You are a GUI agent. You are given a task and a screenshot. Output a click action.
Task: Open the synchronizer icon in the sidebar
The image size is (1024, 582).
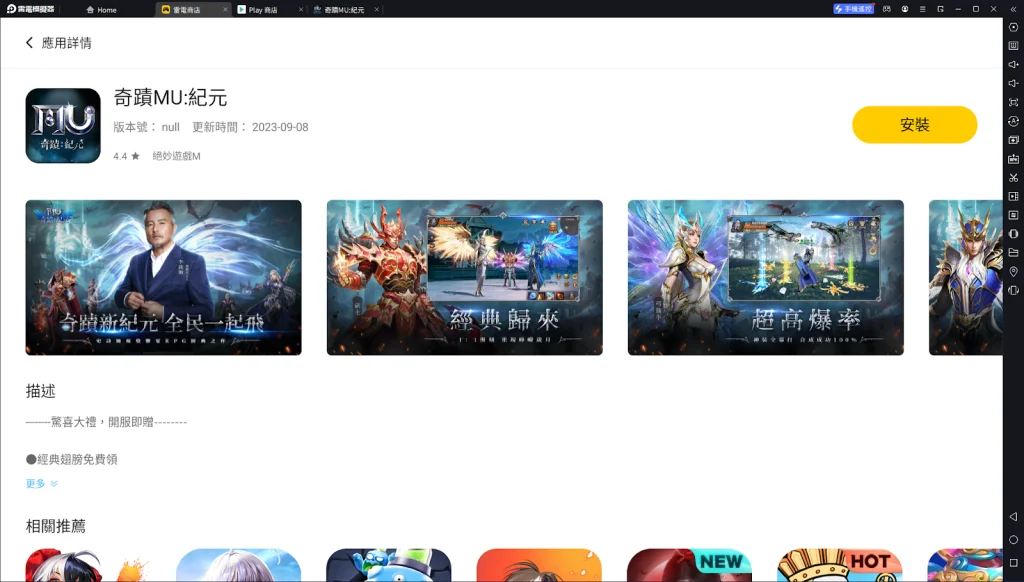coord(1013,215)
